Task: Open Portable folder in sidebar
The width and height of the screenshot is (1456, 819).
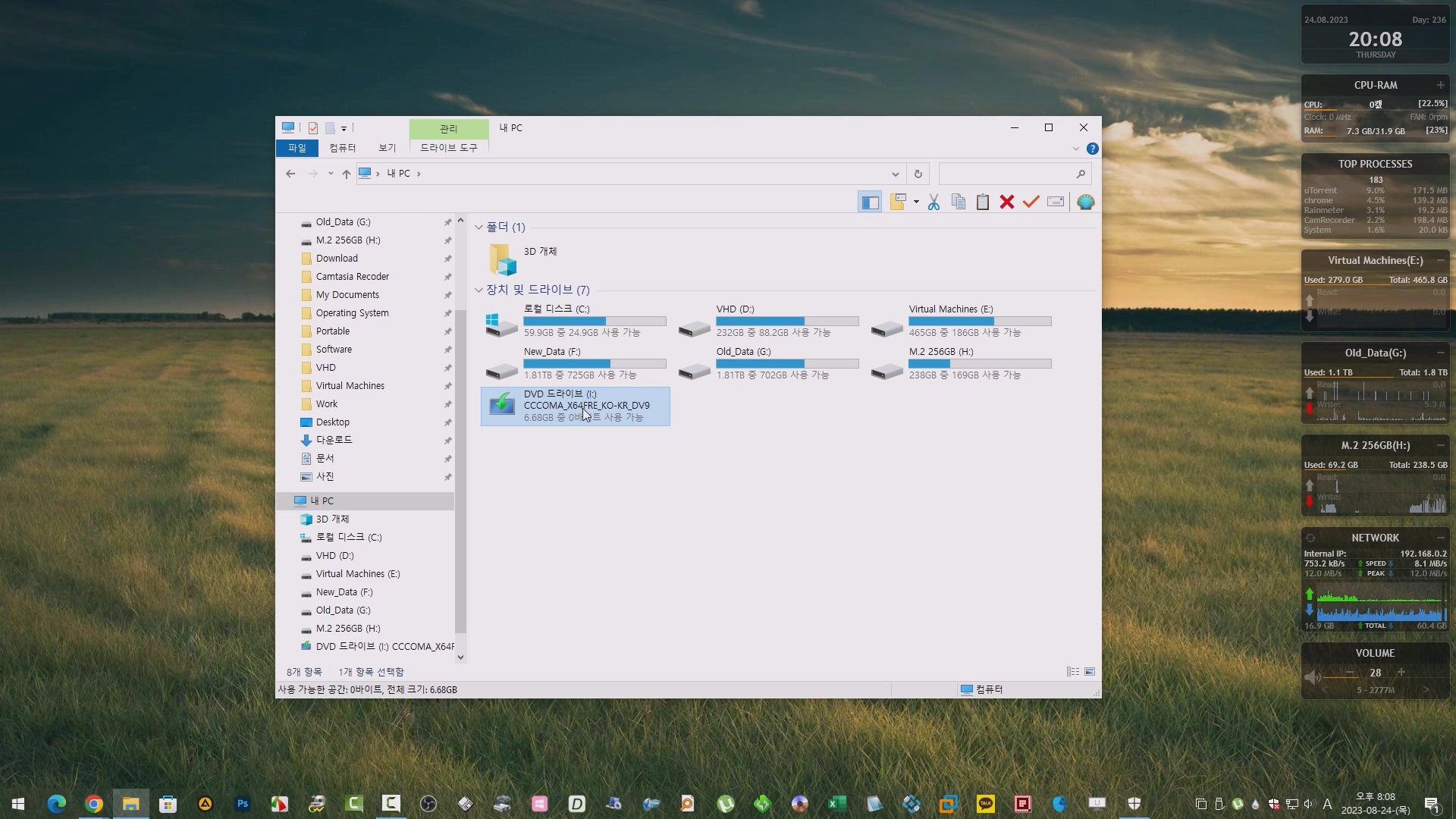Action: pos(333,331)
